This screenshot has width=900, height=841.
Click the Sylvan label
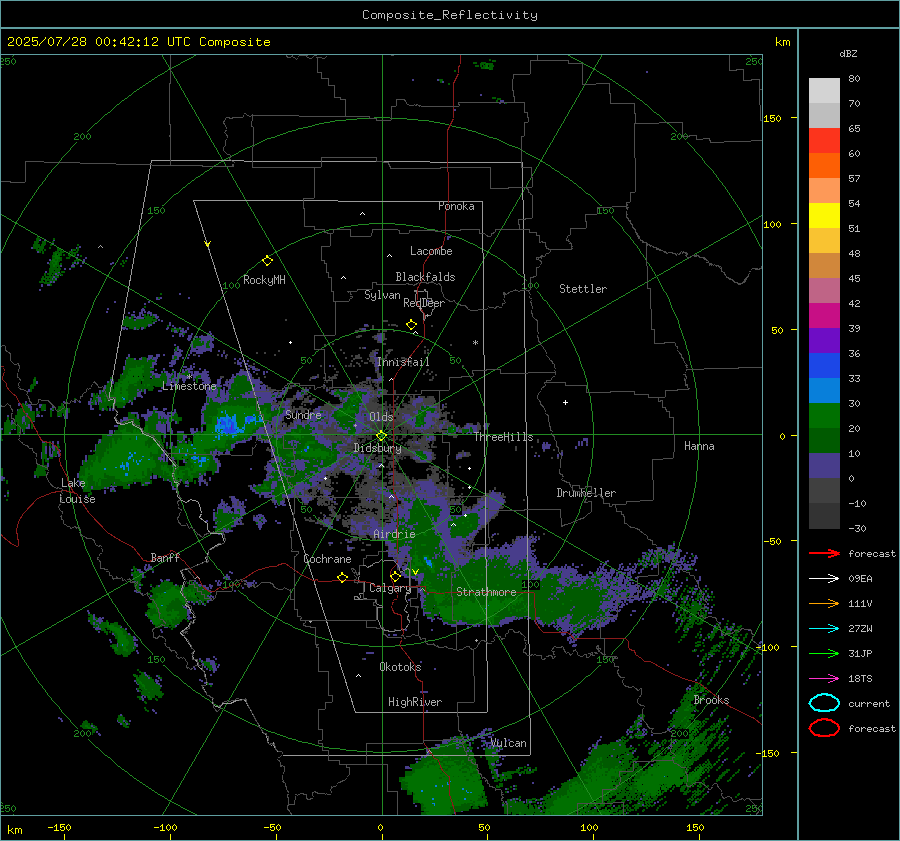click(x=382, y=295)
